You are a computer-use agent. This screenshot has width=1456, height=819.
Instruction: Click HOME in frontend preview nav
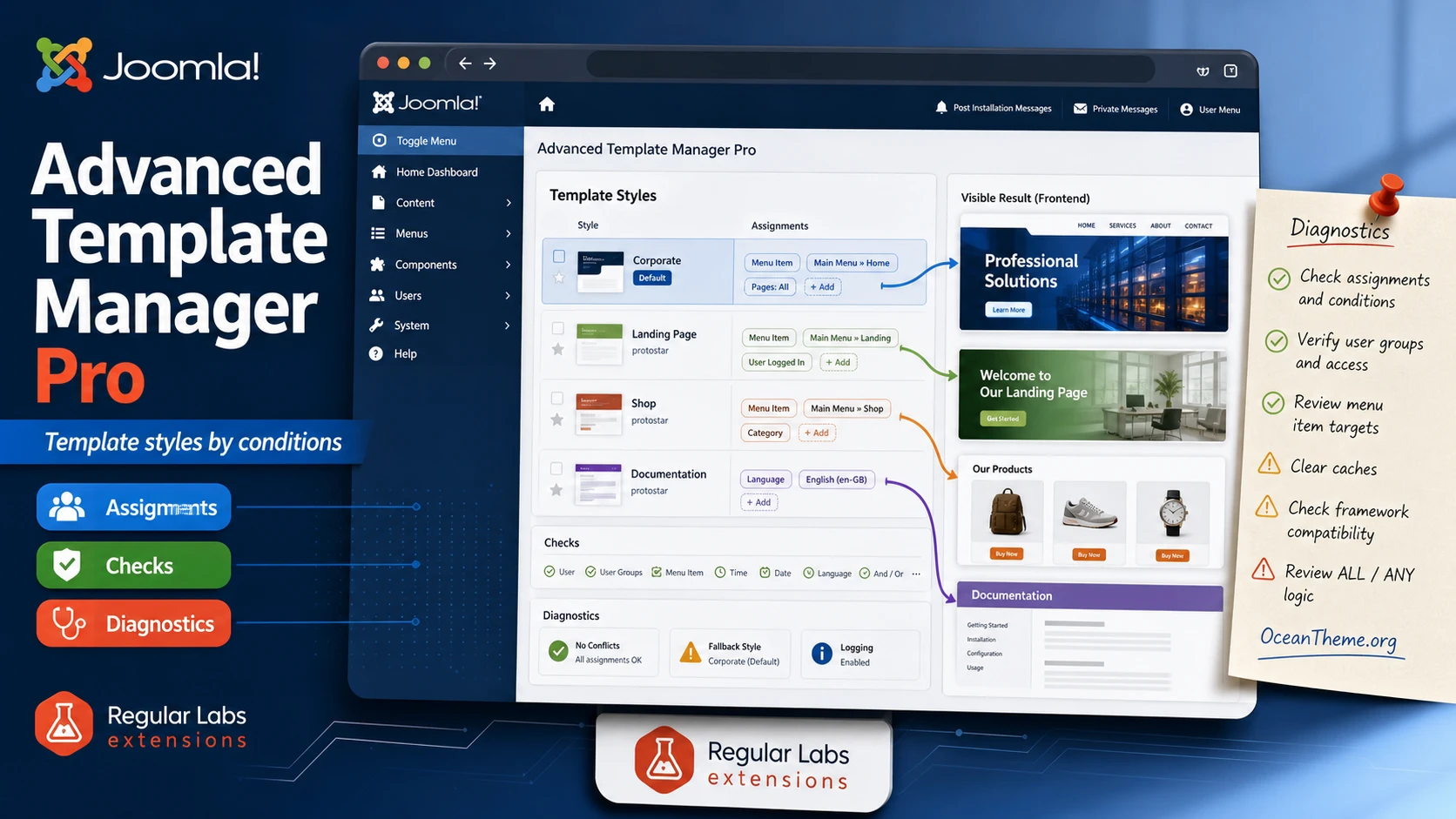[1086, 225]
